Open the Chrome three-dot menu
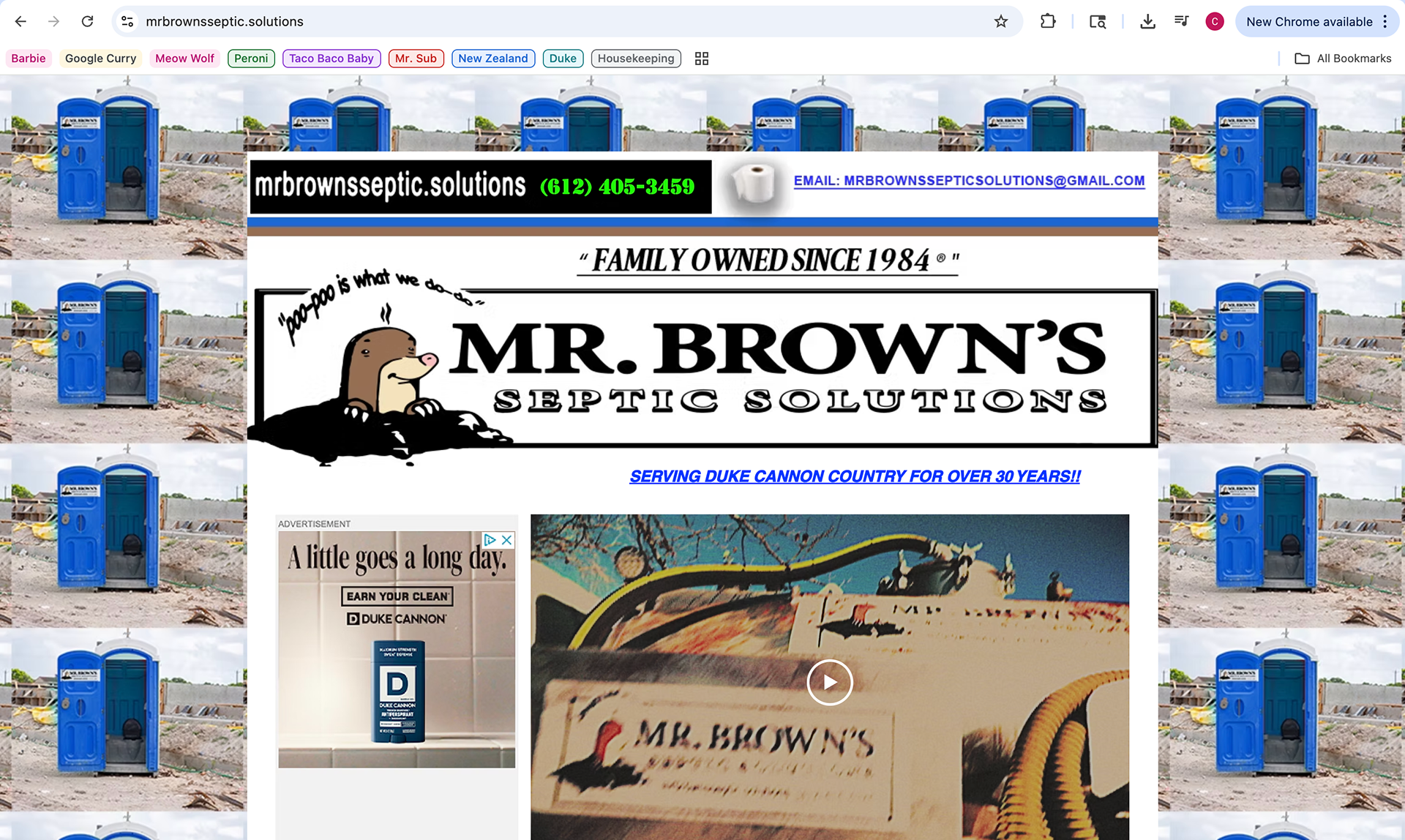1405x840 pixels. pos(1385,22)
